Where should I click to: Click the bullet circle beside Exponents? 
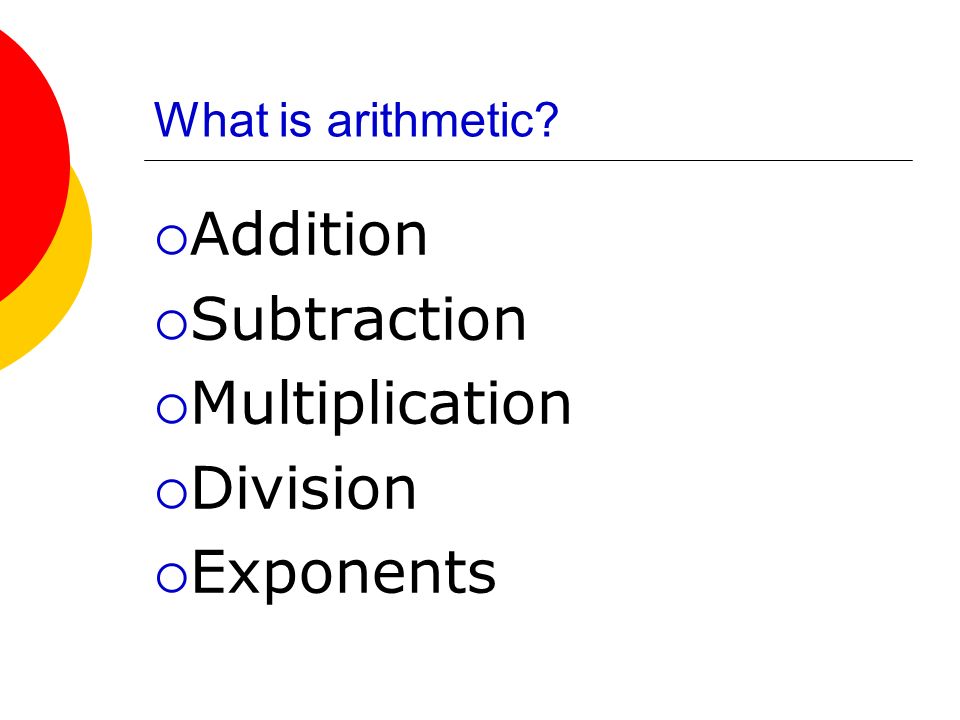(x=171, y=578)
